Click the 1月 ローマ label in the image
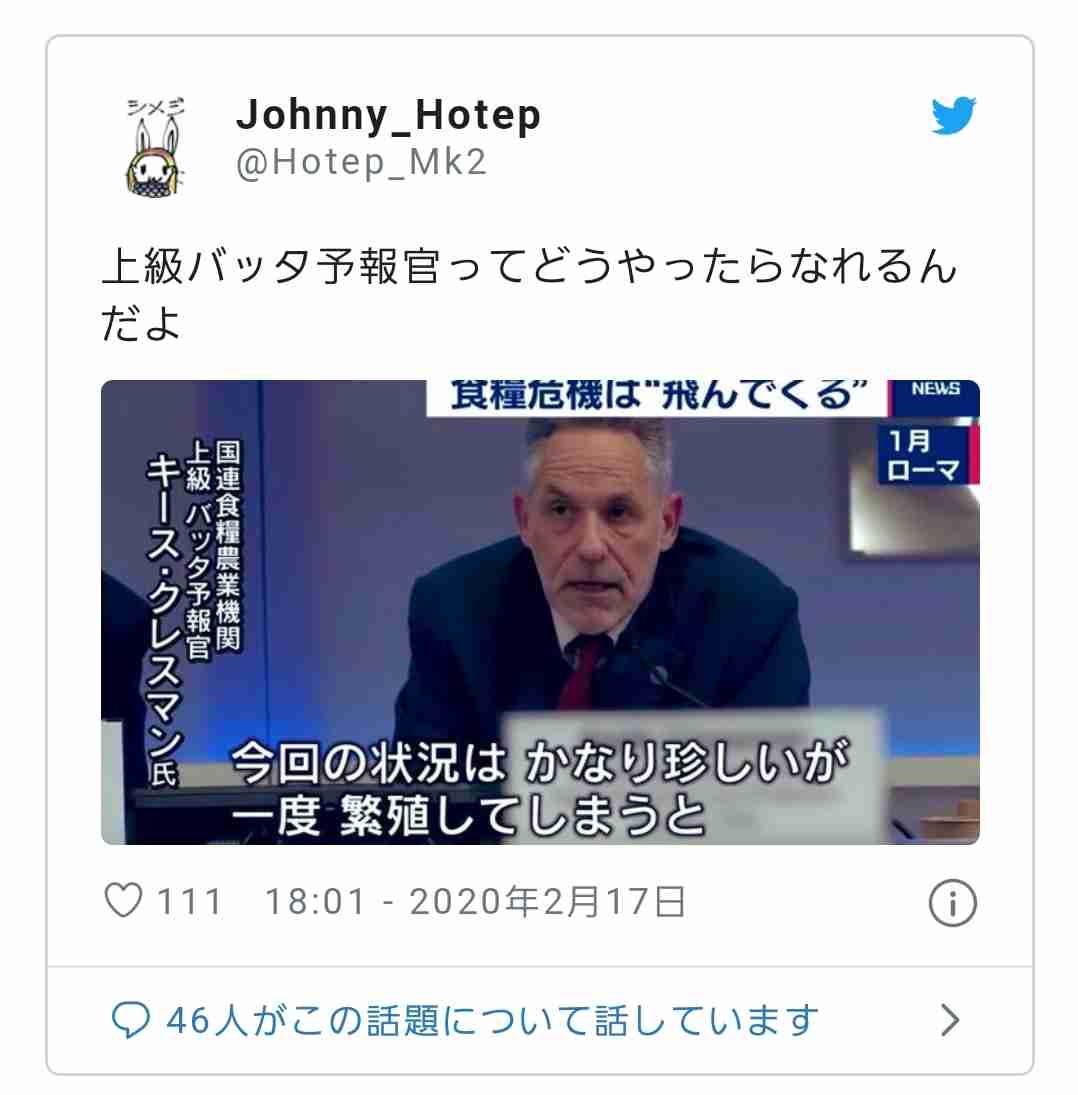The image size is (1078, 1095). click(923, 456)
